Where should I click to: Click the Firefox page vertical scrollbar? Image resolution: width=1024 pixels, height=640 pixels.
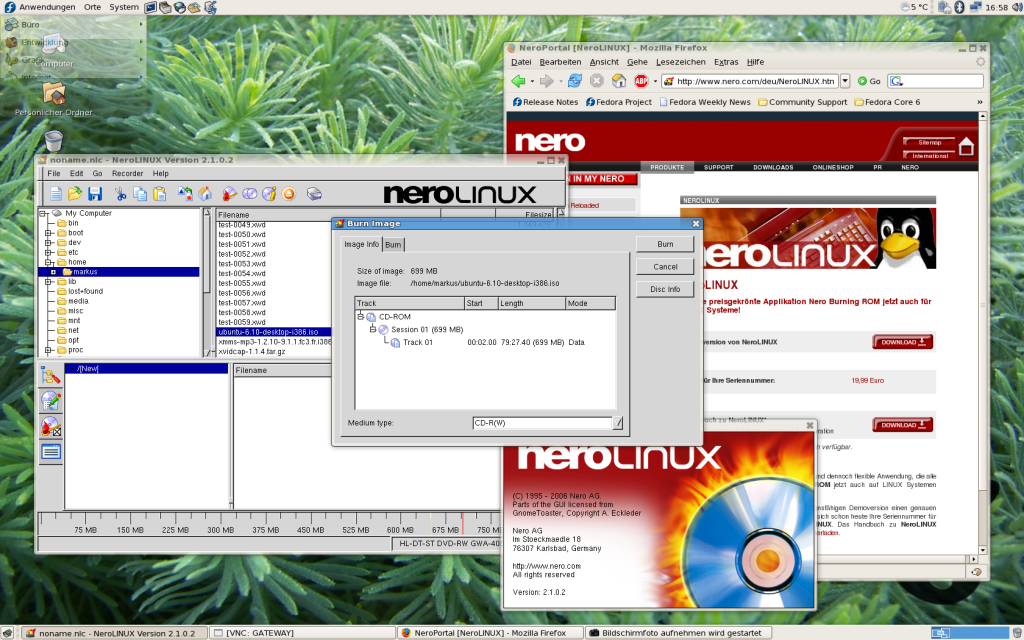click(982, 333)
